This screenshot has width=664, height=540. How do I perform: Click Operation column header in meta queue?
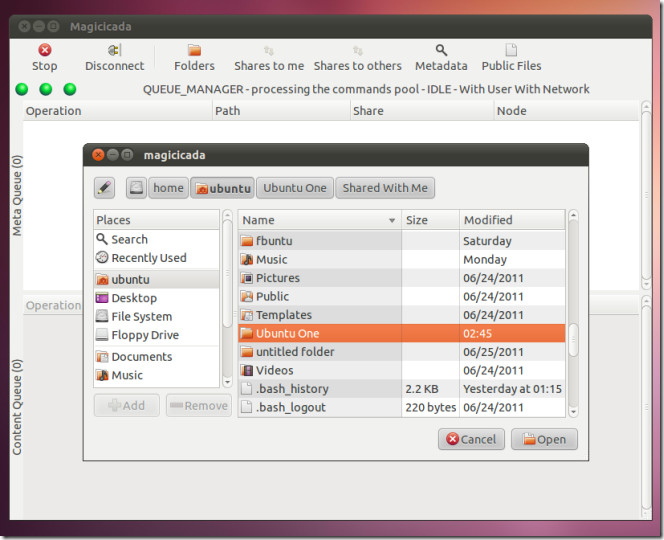pos(117,111)
